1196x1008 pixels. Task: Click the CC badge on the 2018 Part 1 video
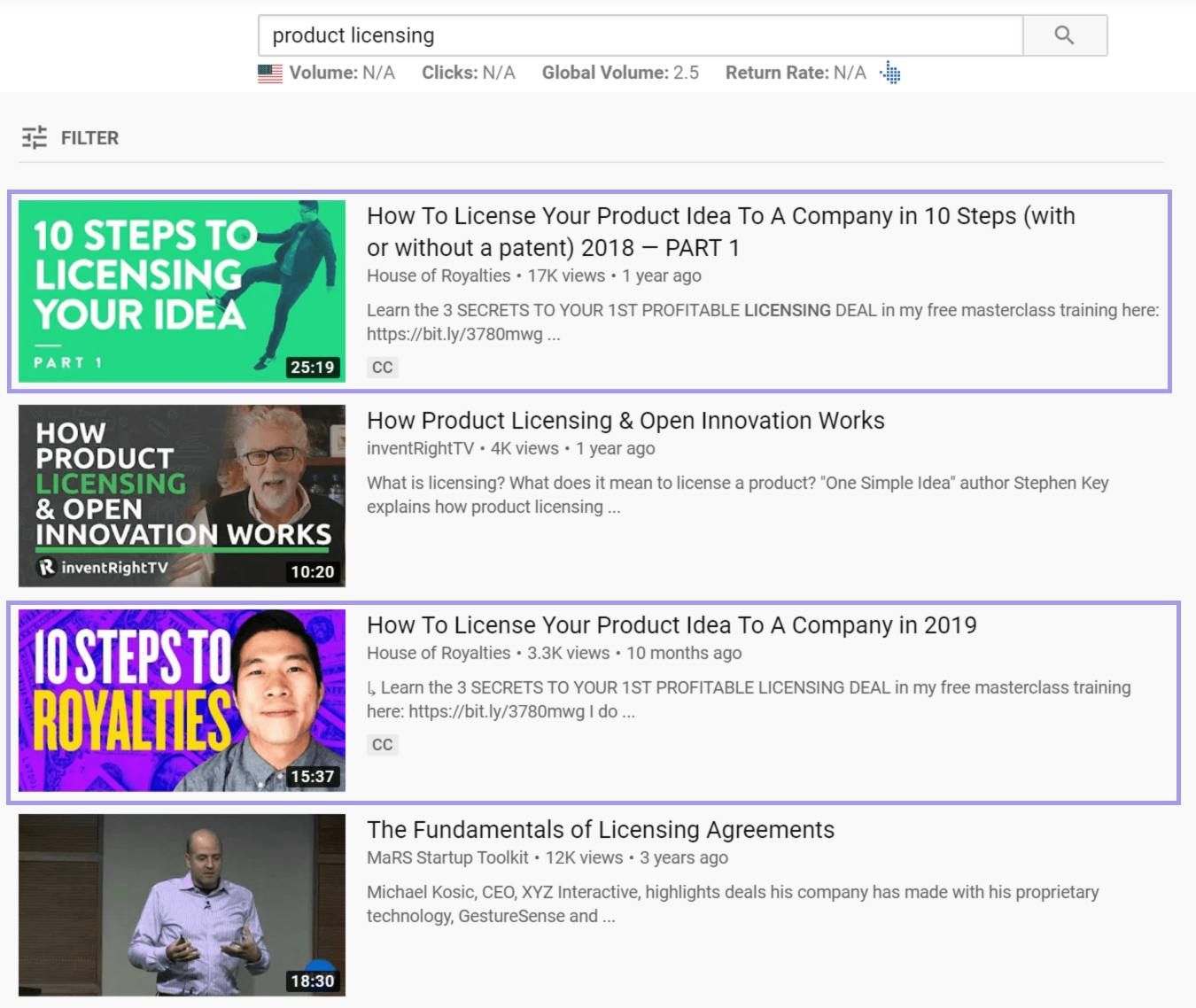coord(383,367)
